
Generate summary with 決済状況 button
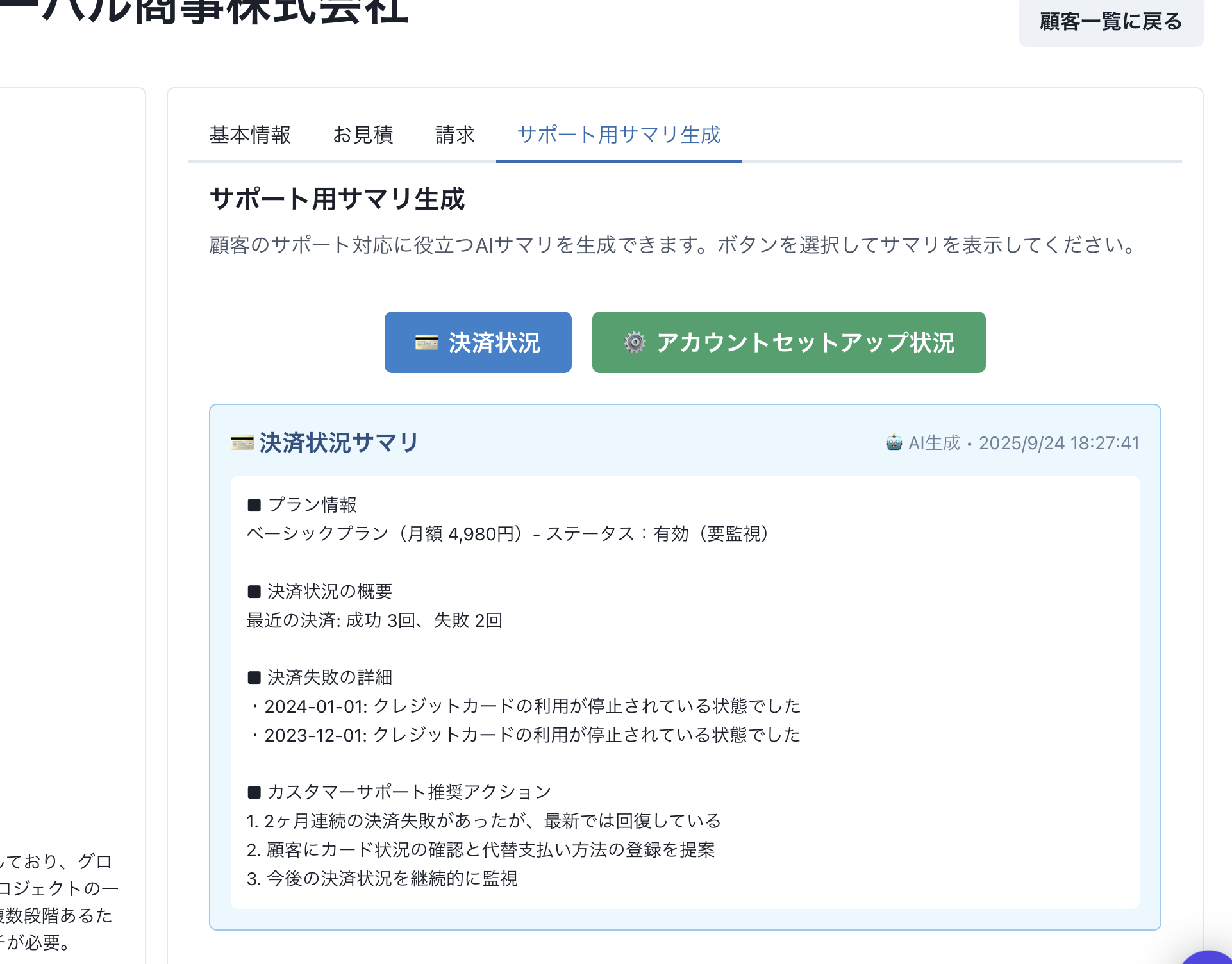point(478,342)
